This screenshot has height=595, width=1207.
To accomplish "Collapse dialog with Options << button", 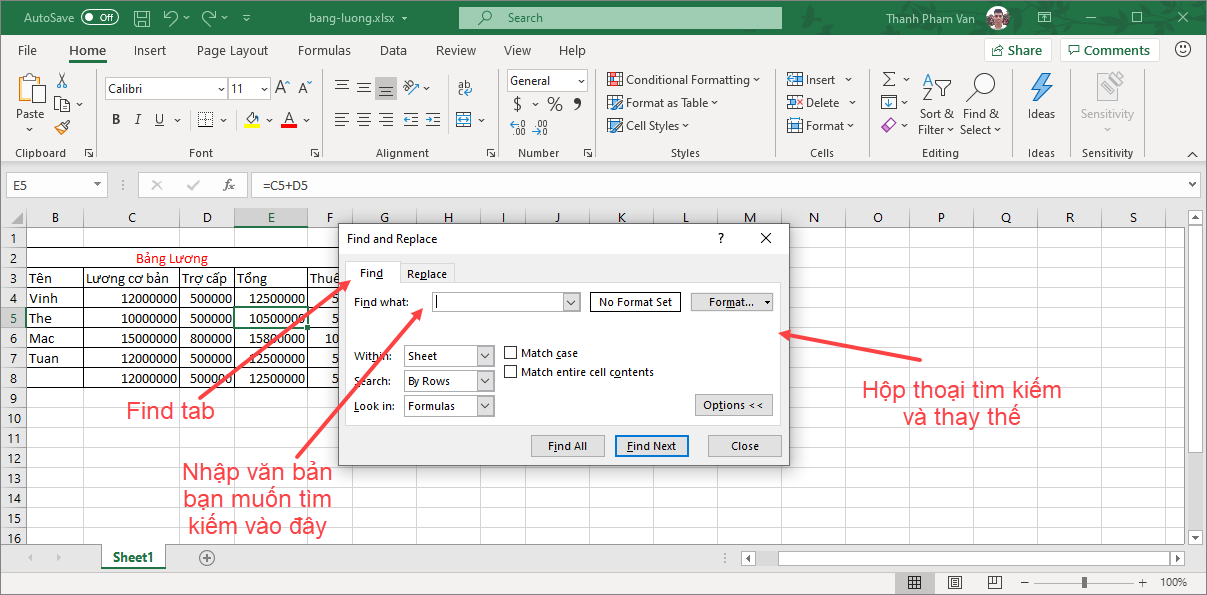I will tap(734, 405).
